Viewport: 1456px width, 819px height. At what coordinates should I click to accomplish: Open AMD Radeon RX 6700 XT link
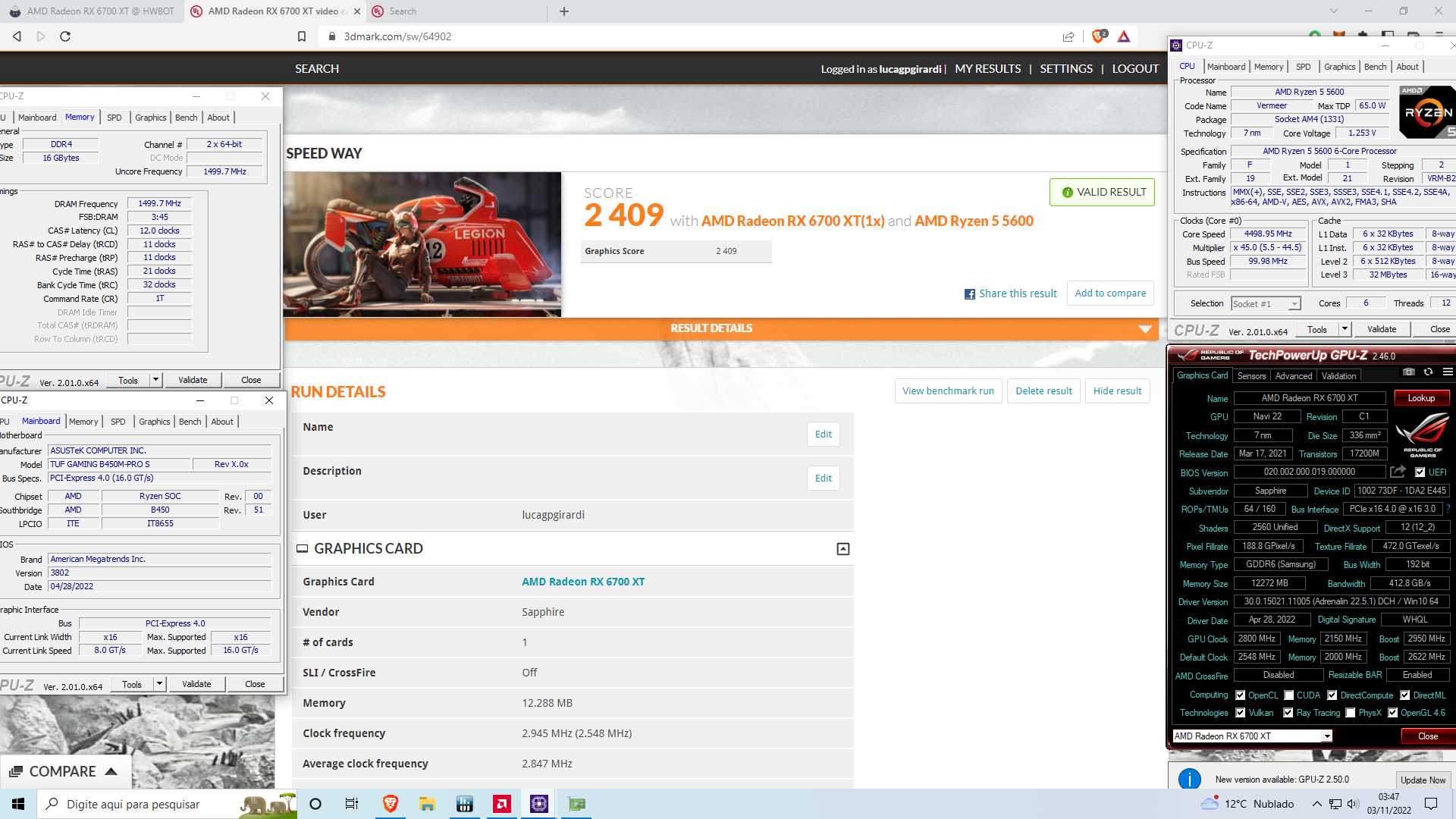click(x=583, y=582)
